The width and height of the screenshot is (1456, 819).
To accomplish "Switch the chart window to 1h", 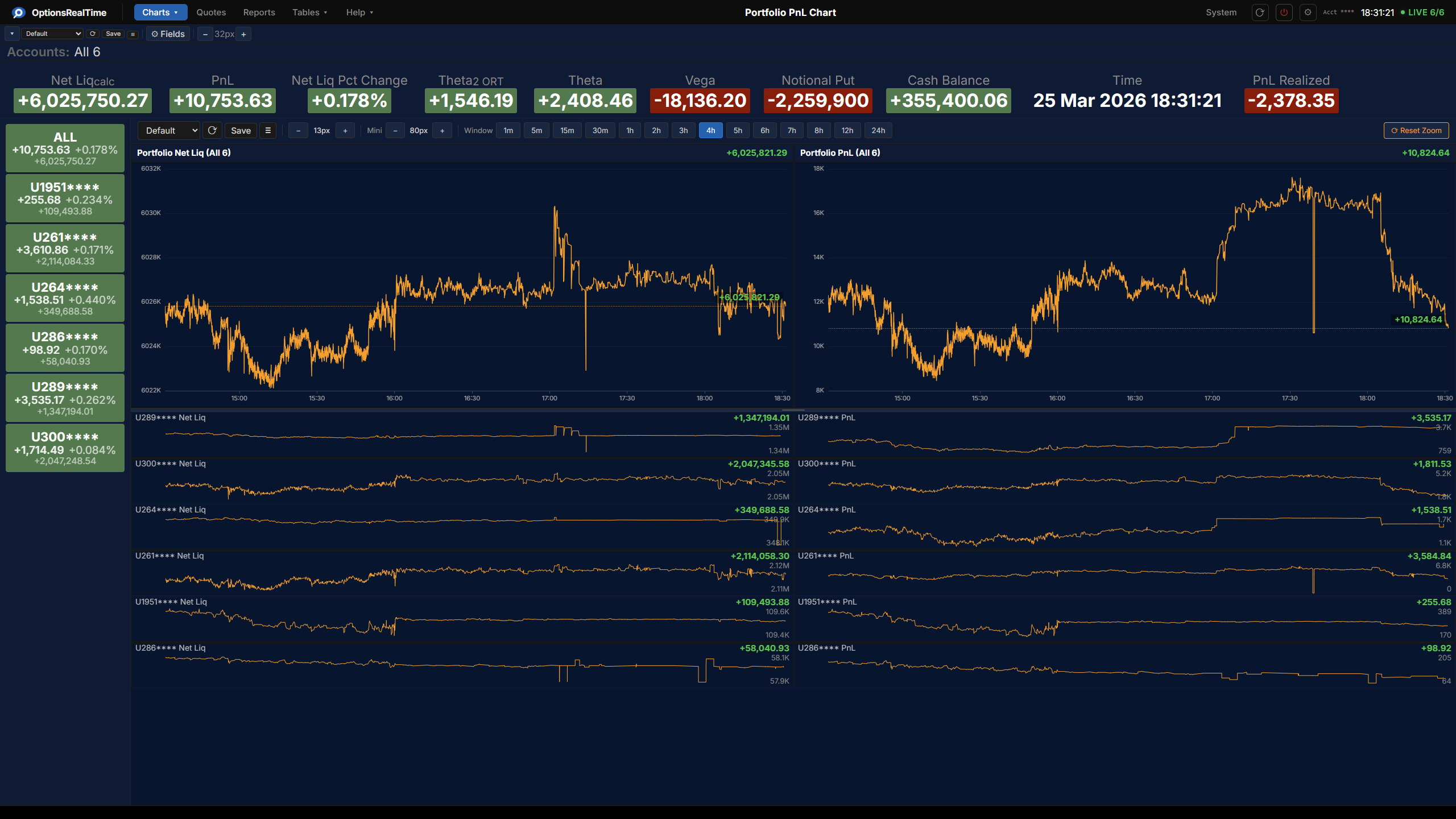I will tap(629, 130).
